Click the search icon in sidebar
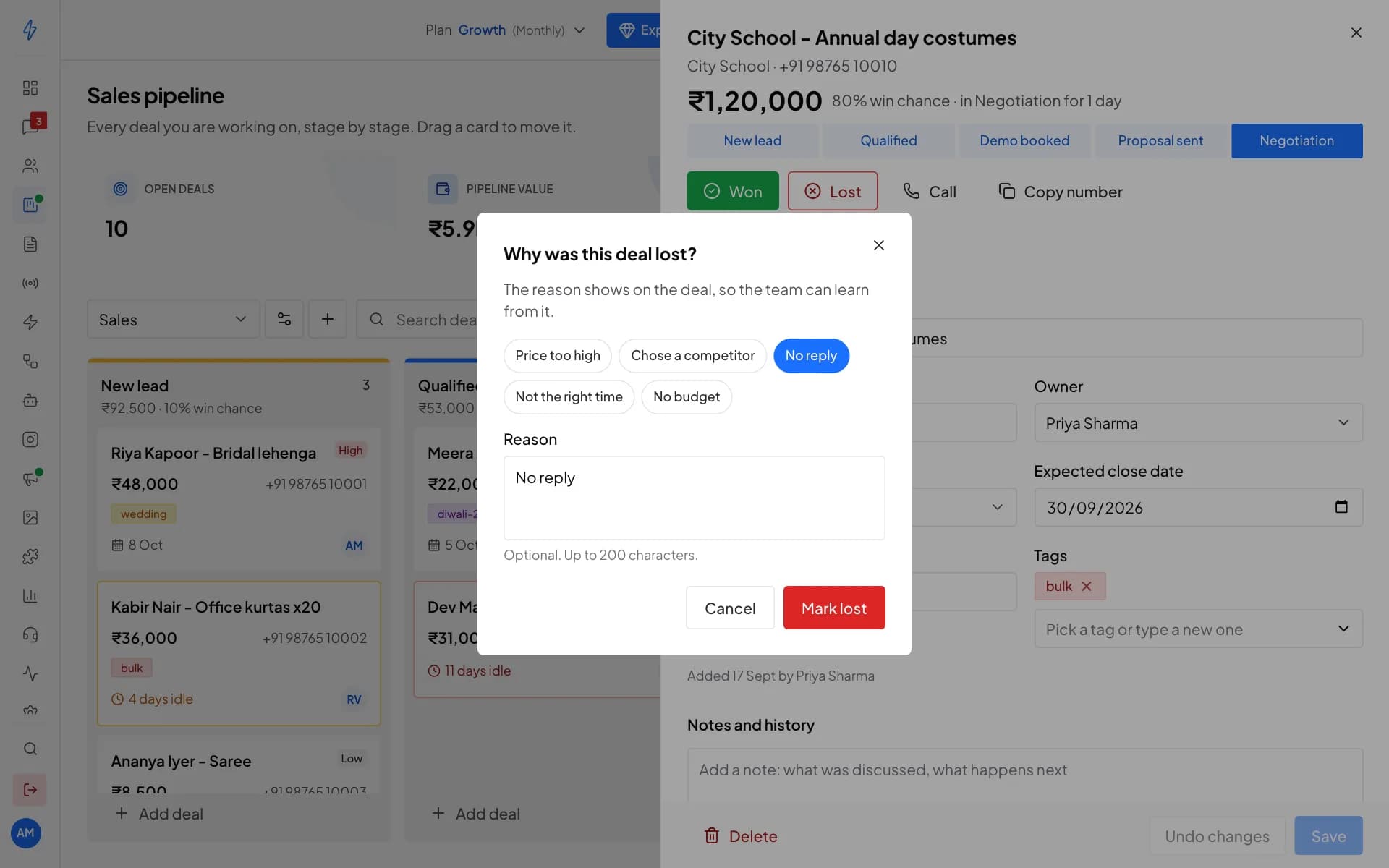The height and width of the screenshot is (868, 1389). [x=30, y=749]
